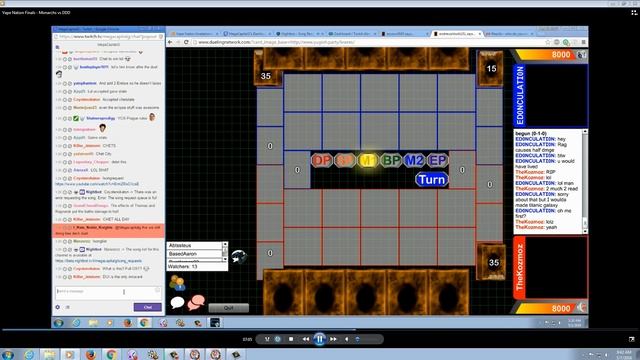Click the Quit button in duel window
640x360 pixels.
pyautogui.click(x=229, y=308)
